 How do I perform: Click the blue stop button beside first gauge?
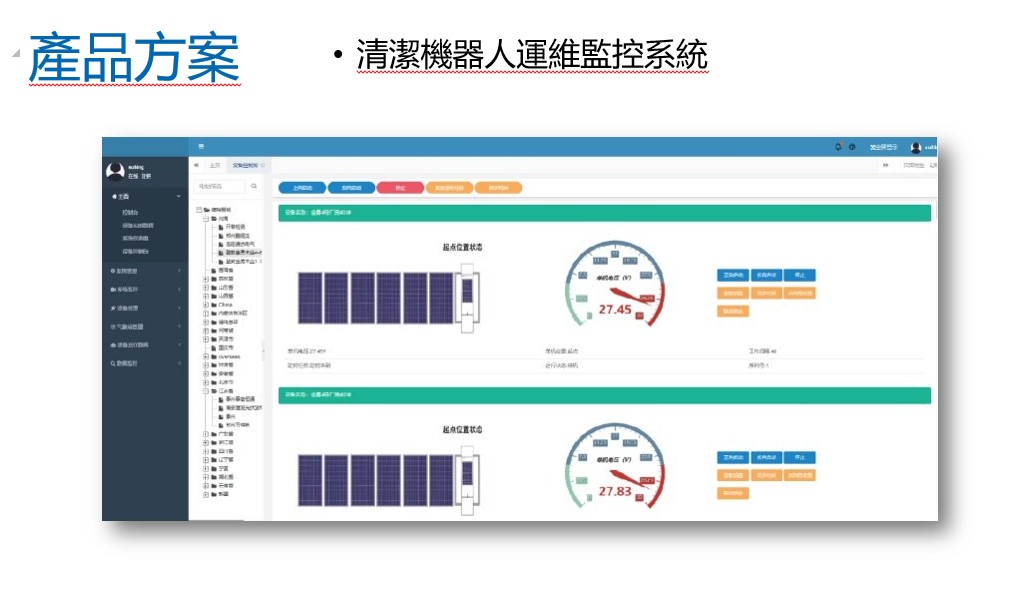[x=798, y=275]
